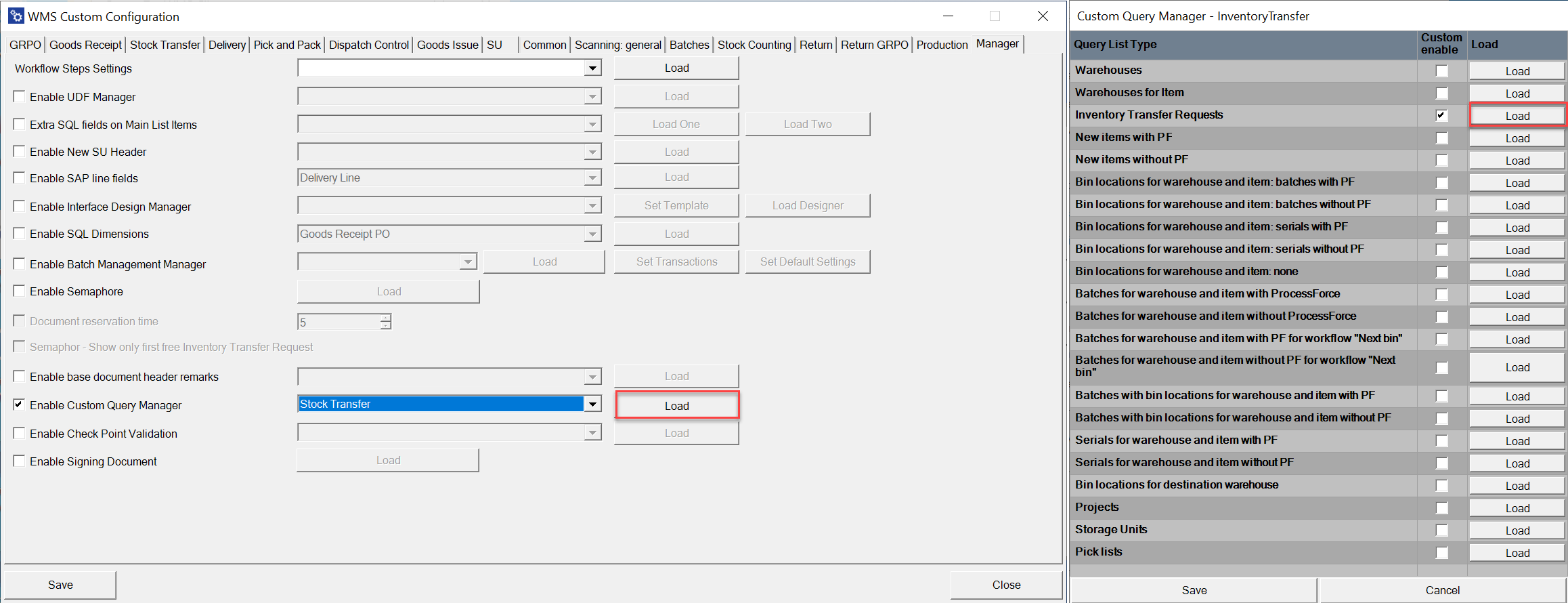1568x603 pixels.
Task: Save the WMS Custom Configuration settings
Action: tap(60, 585)
